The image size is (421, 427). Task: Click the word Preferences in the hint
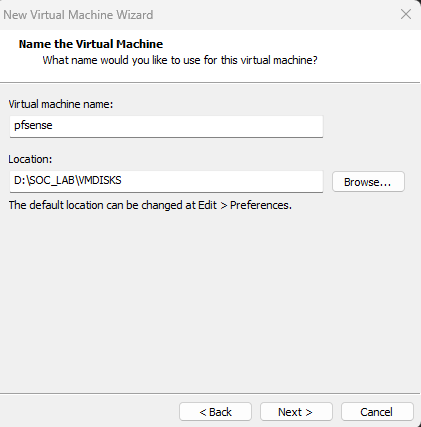261,205
